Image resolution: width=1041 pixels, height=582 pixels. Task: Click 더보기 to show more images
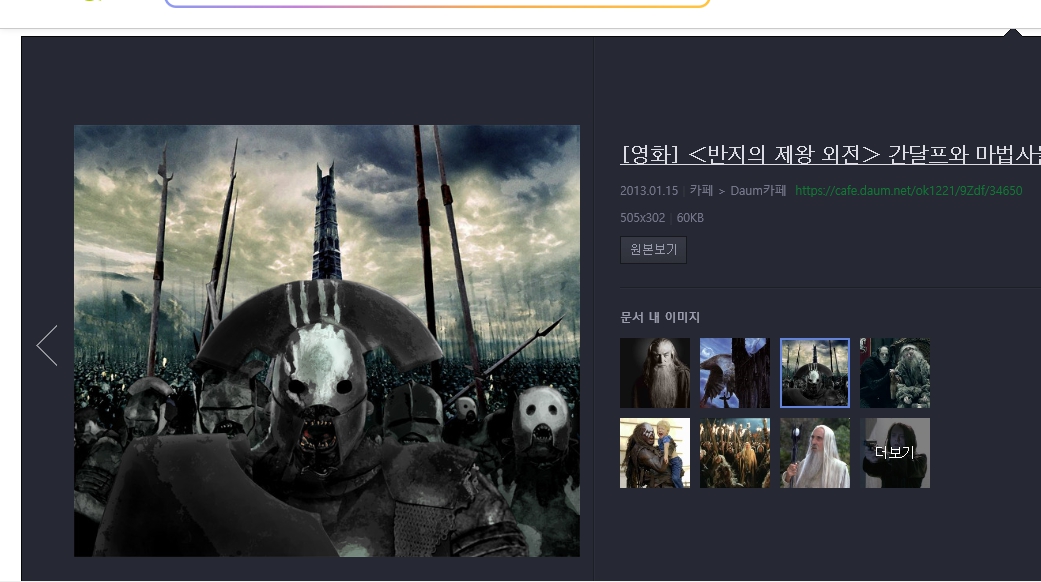(x=895, y=453)
